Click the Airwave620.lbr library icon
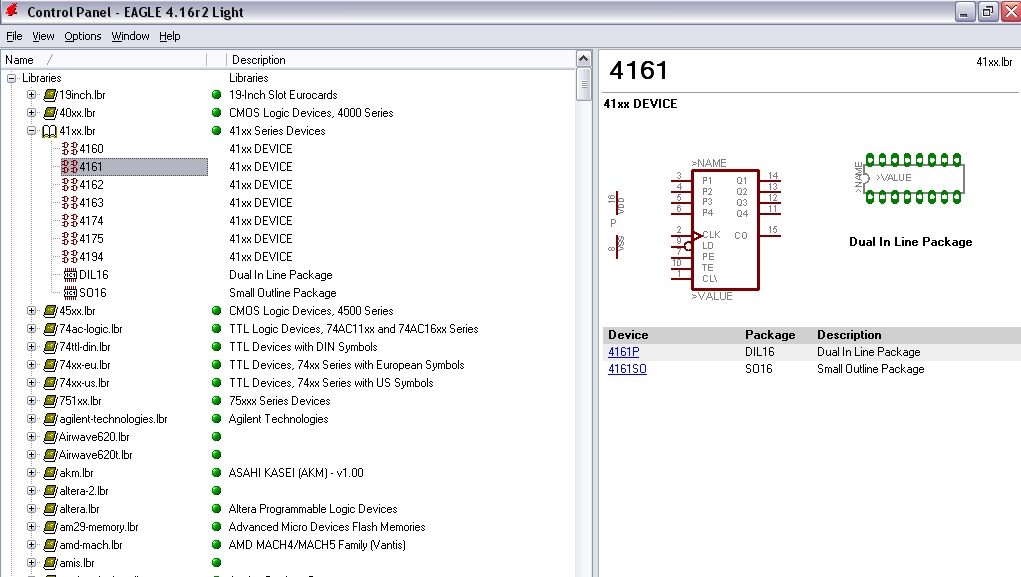 50,437
